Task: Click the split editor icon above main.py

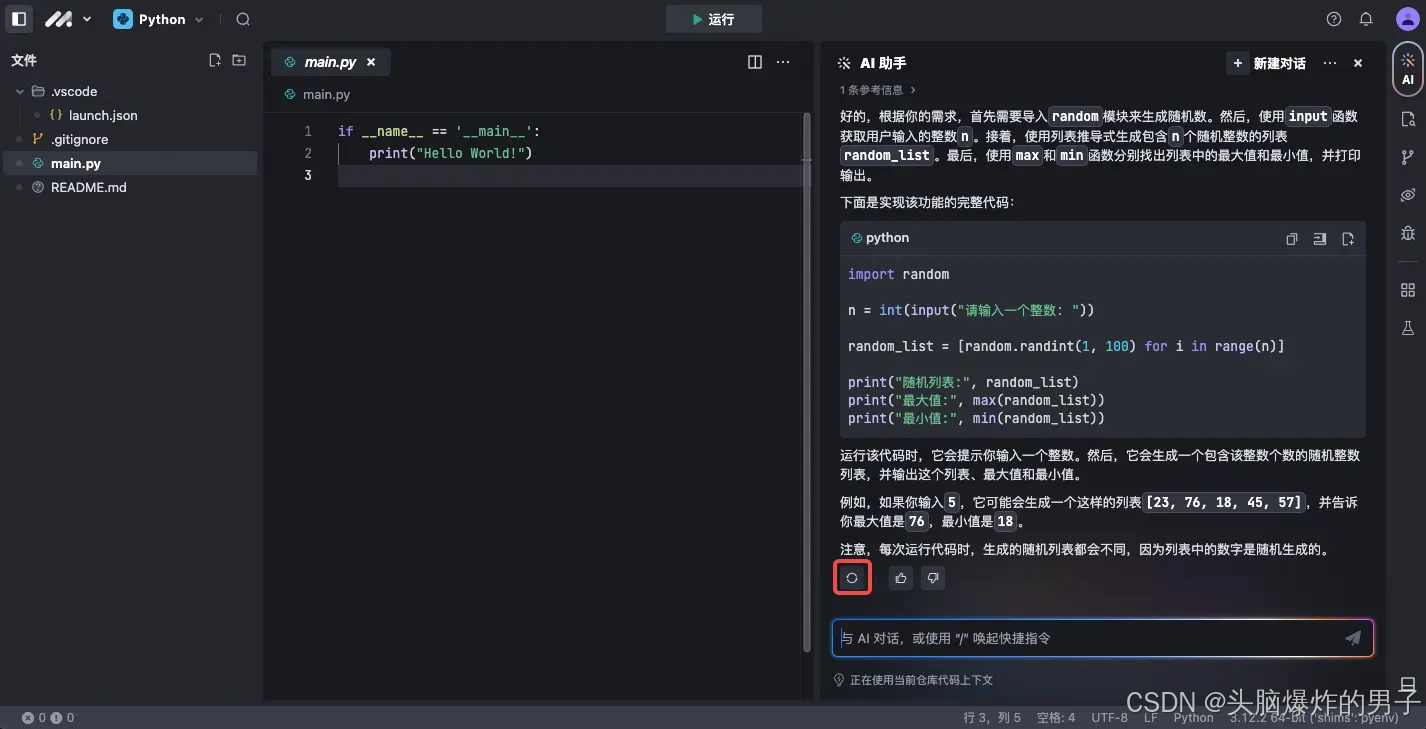Action: pos(754,61)
